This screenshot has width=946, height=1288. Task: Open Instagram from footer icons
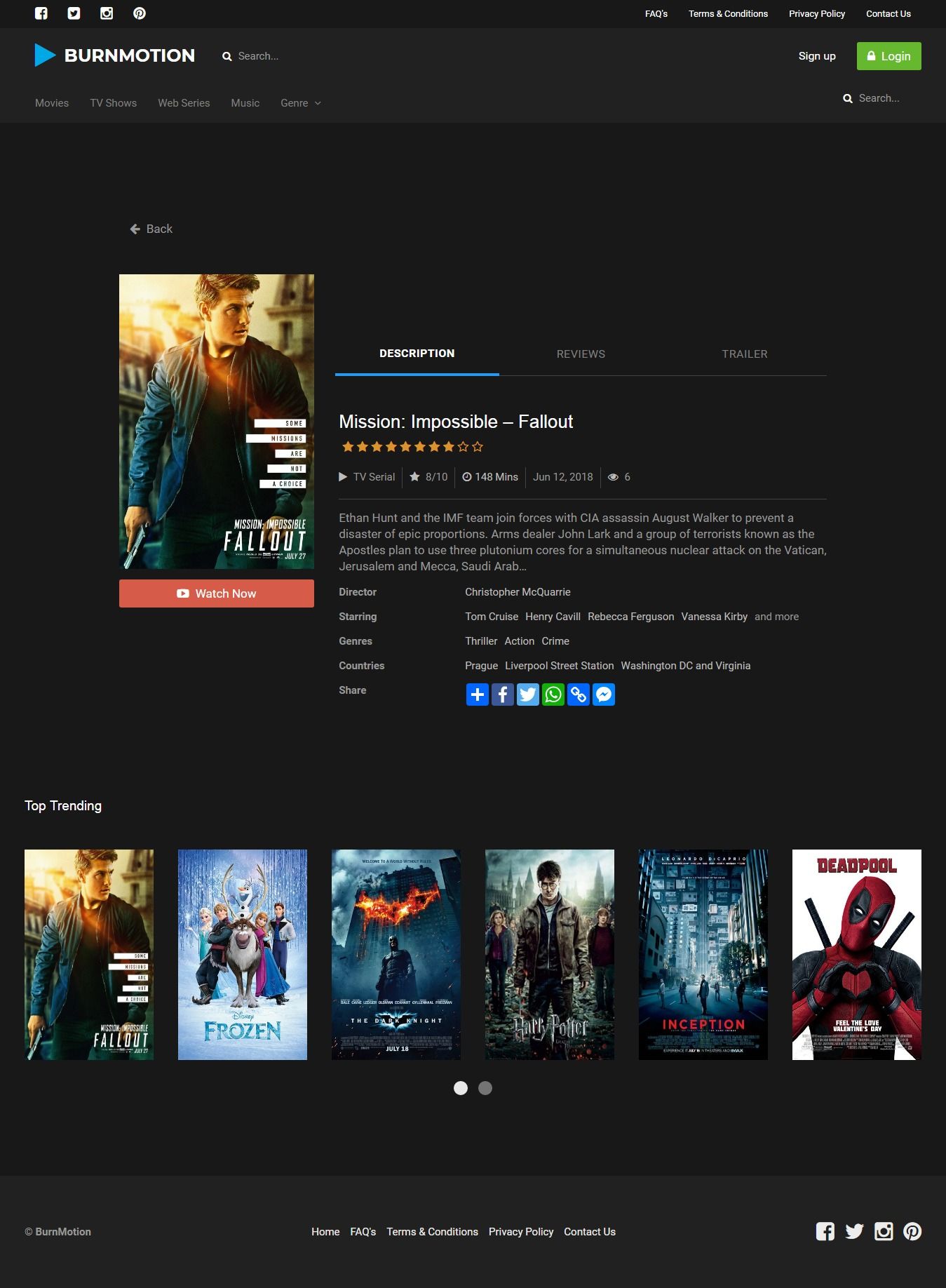884,1231
